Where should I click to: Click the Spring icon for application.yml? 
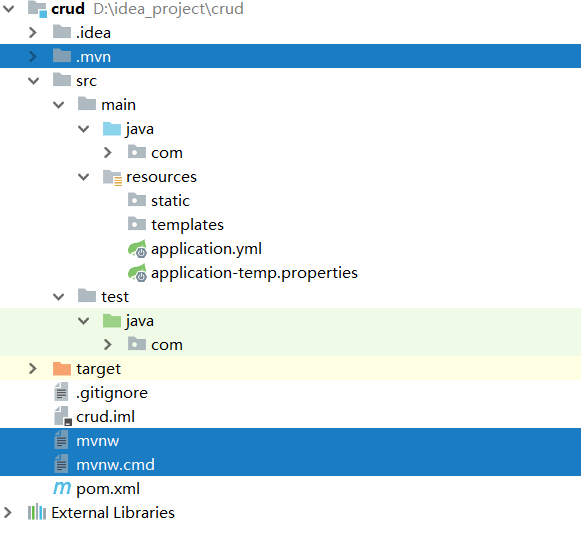click(137, 249)
